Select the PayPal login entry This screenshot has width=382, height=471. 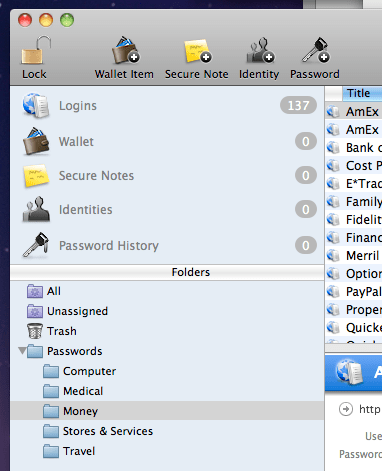354,291
